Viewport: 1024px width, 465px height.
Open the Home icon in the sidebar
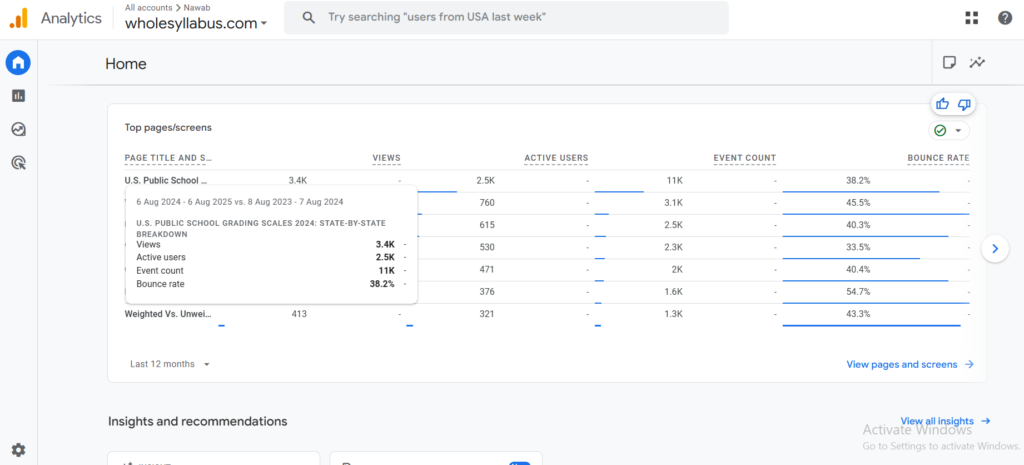pos(18,63)
